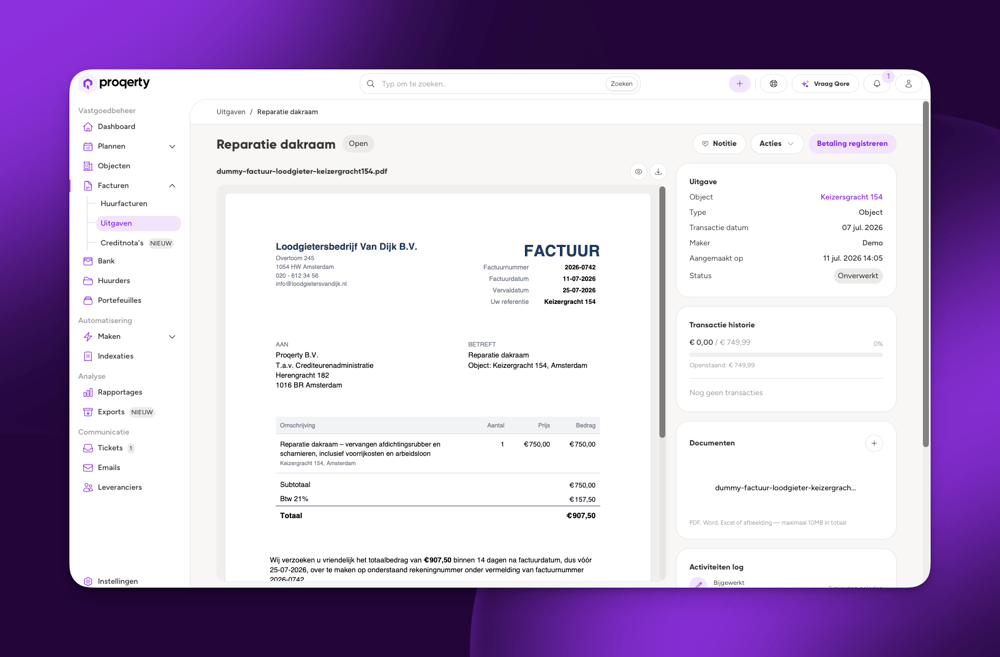Expand the Plannen submenu chevron

pos(172,147)
